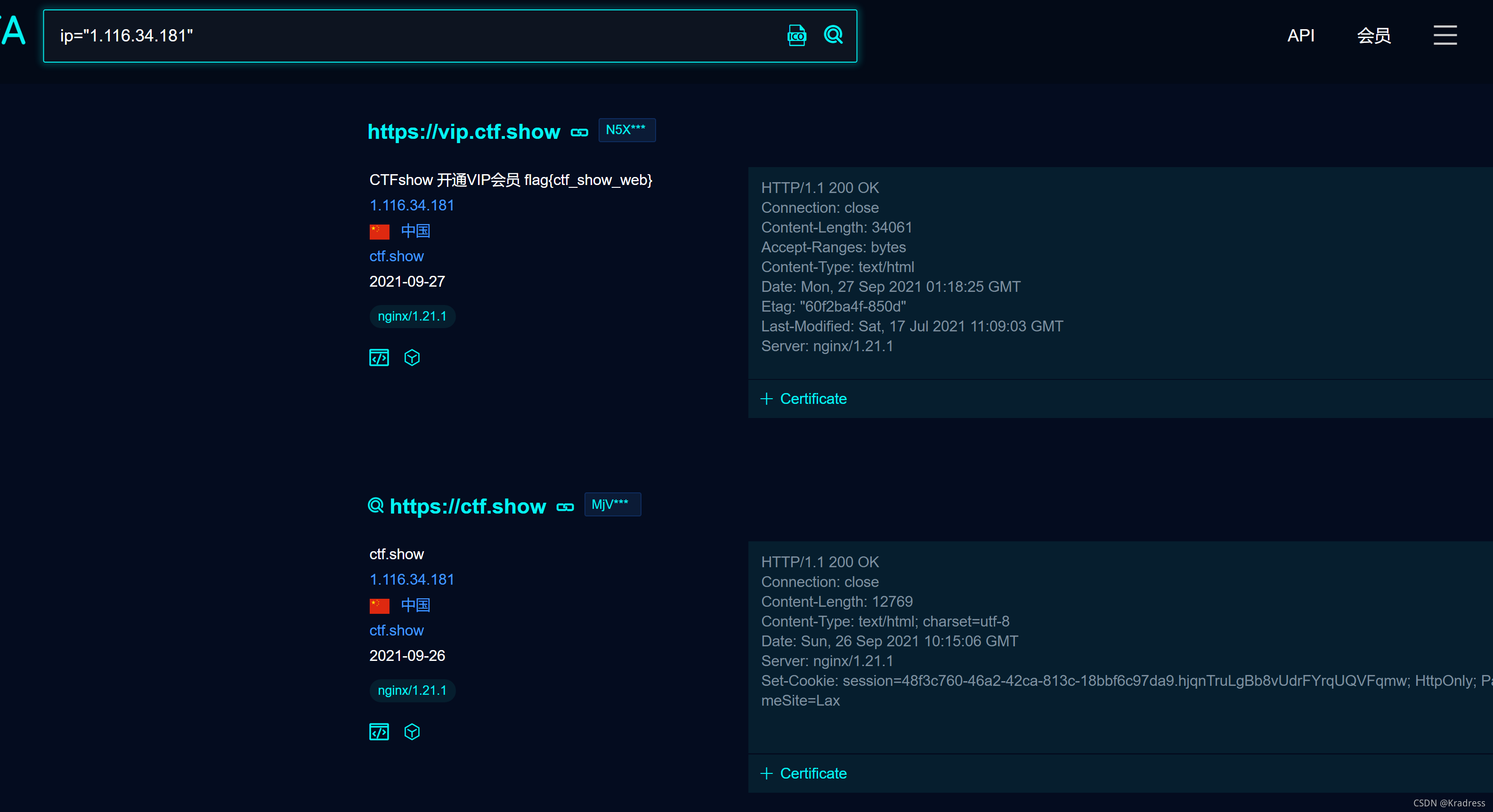This screenshot has height=812, width=1493.
Task: Click 中国 country link in ctf.show result
Action: click(415, 605)
